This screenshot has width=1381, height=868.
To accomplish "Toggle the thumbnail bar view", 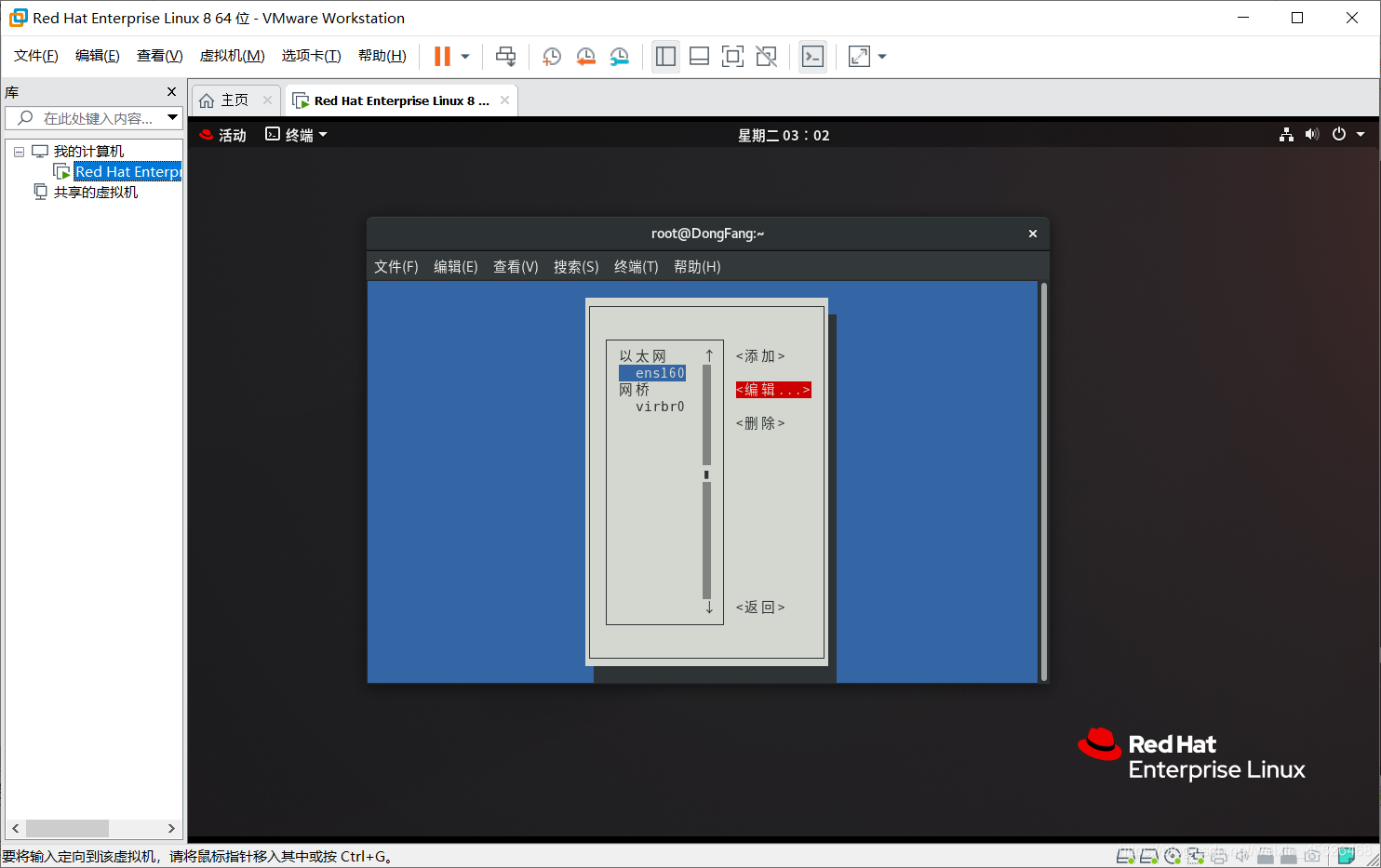I will click(699, 57).
